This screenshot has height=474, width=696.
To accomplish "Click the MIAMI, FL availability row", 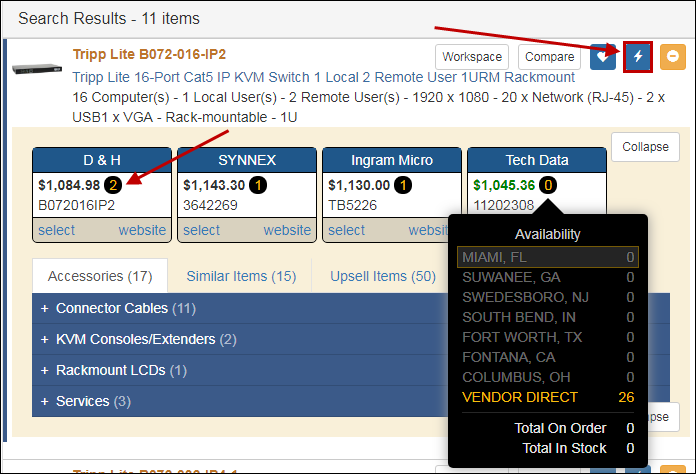I will [x=548, y=257].
